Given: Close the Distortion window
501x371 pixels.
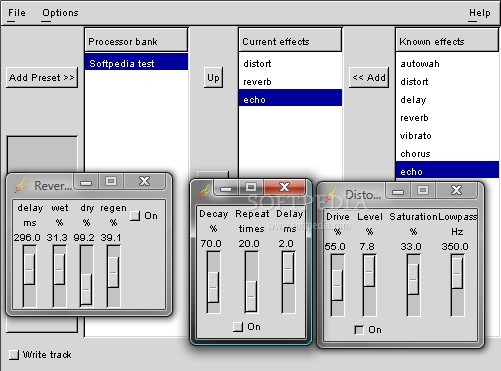Looking at the screenshot, I should (x=456, y=191).
